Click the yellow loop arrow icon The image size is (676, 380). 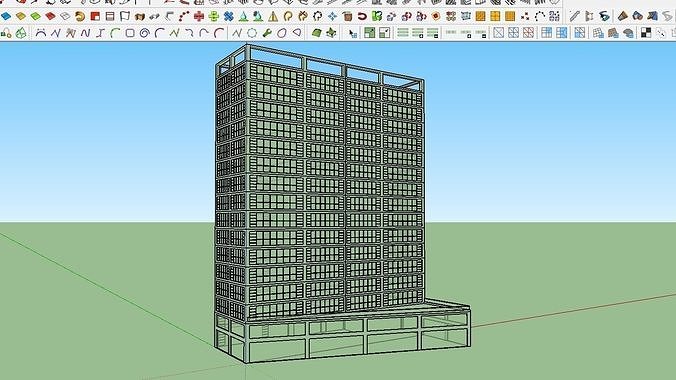tap(288, 16)
